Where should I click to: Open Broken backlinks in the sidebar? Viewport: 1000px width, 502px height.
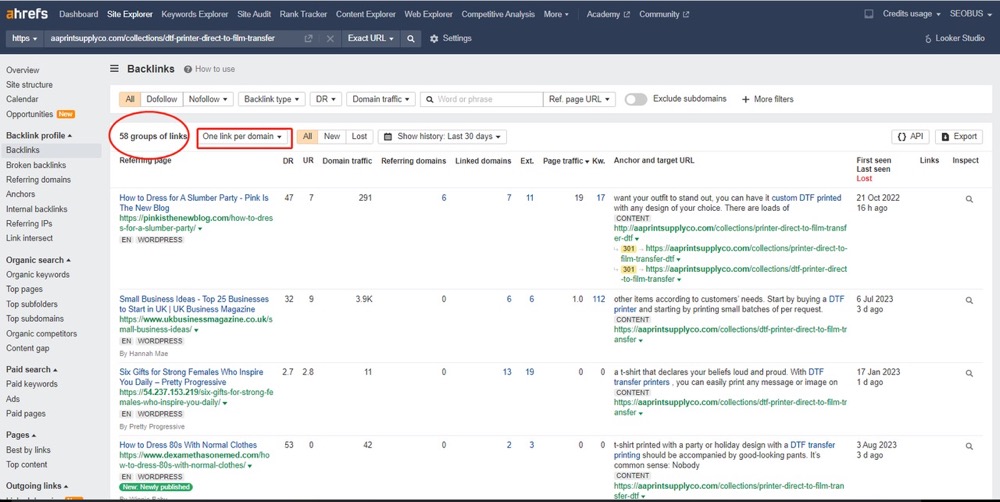[x=36, y=165]
